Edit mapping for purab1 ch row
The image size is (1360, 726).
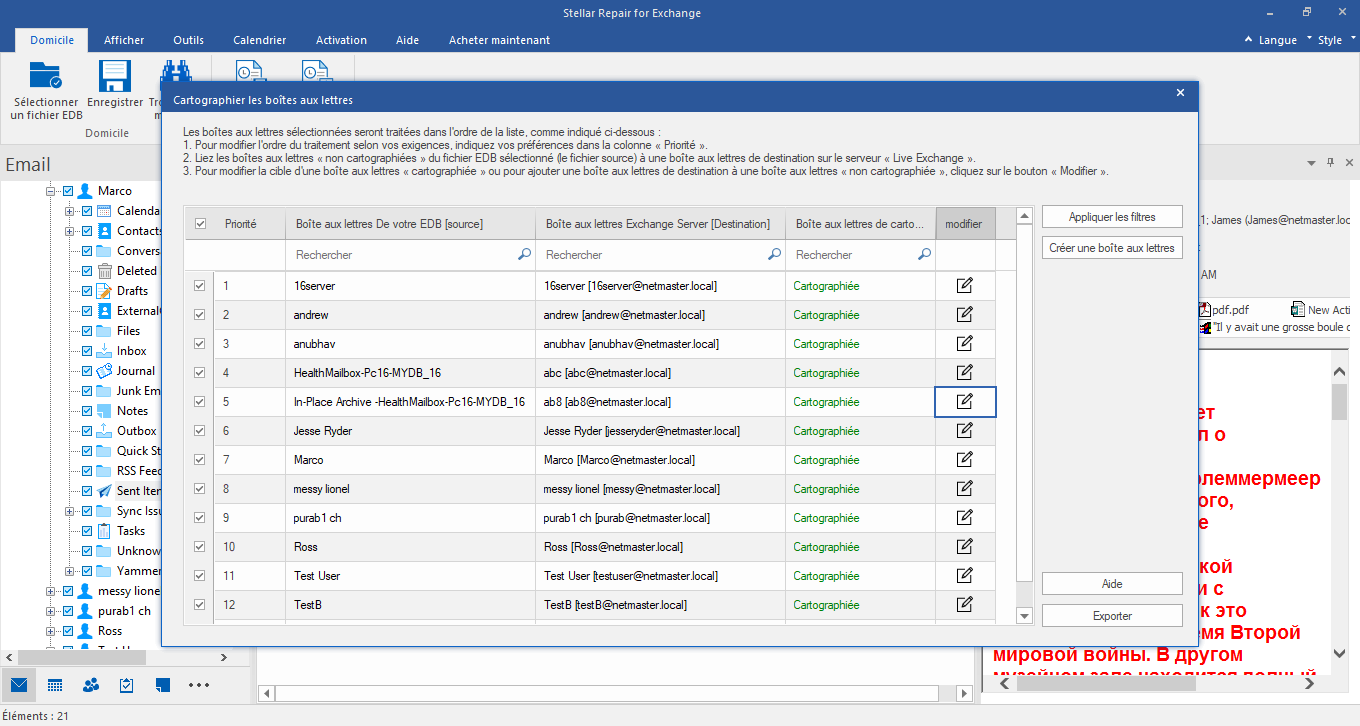pyautogui.click(x=965, y=518)
